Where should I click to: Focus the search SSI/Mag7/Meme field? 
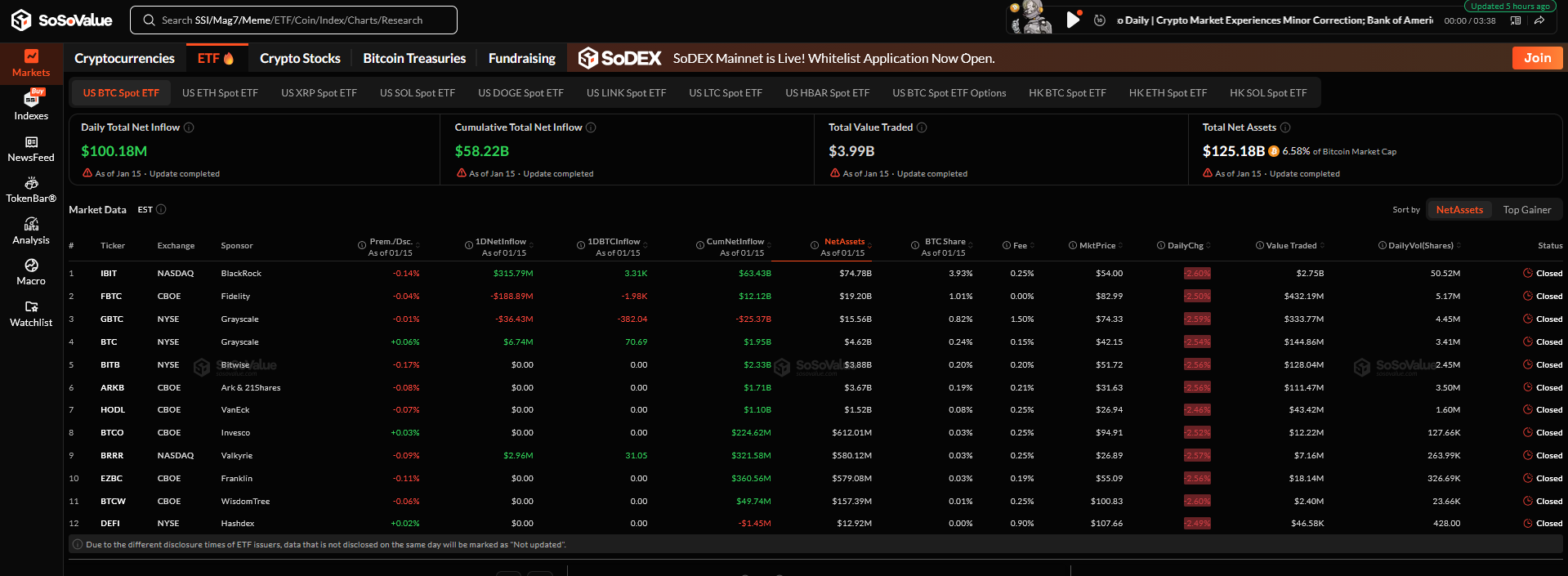[293, 20]
